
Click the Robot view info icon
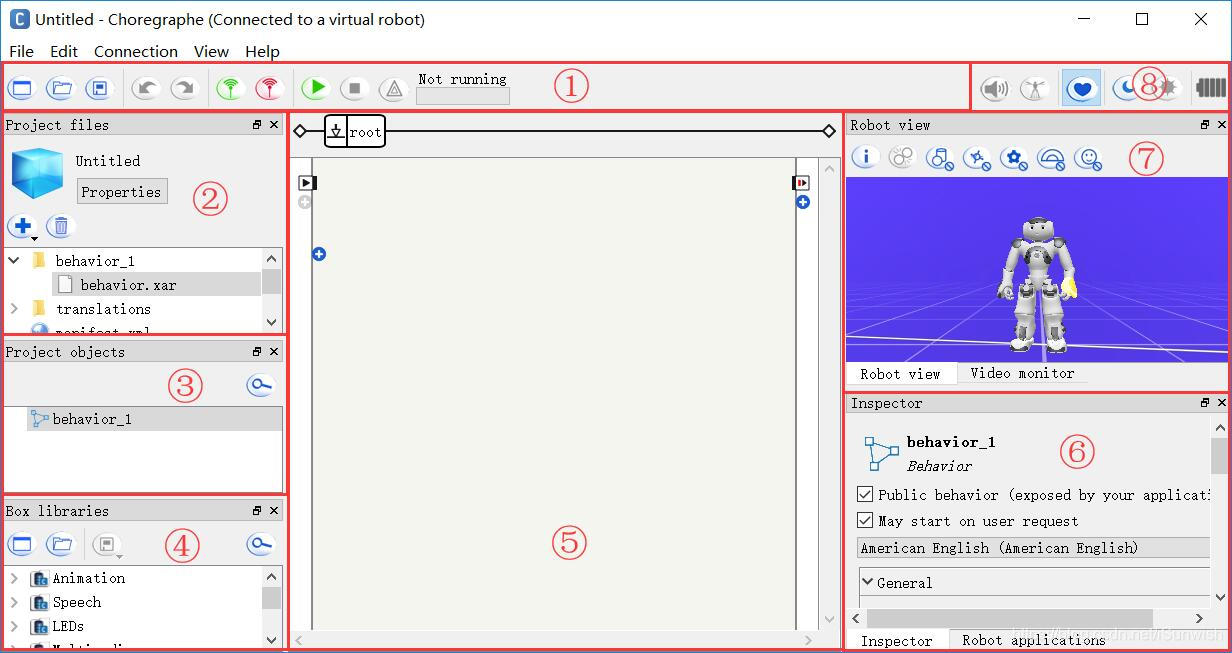coord(865,157)
